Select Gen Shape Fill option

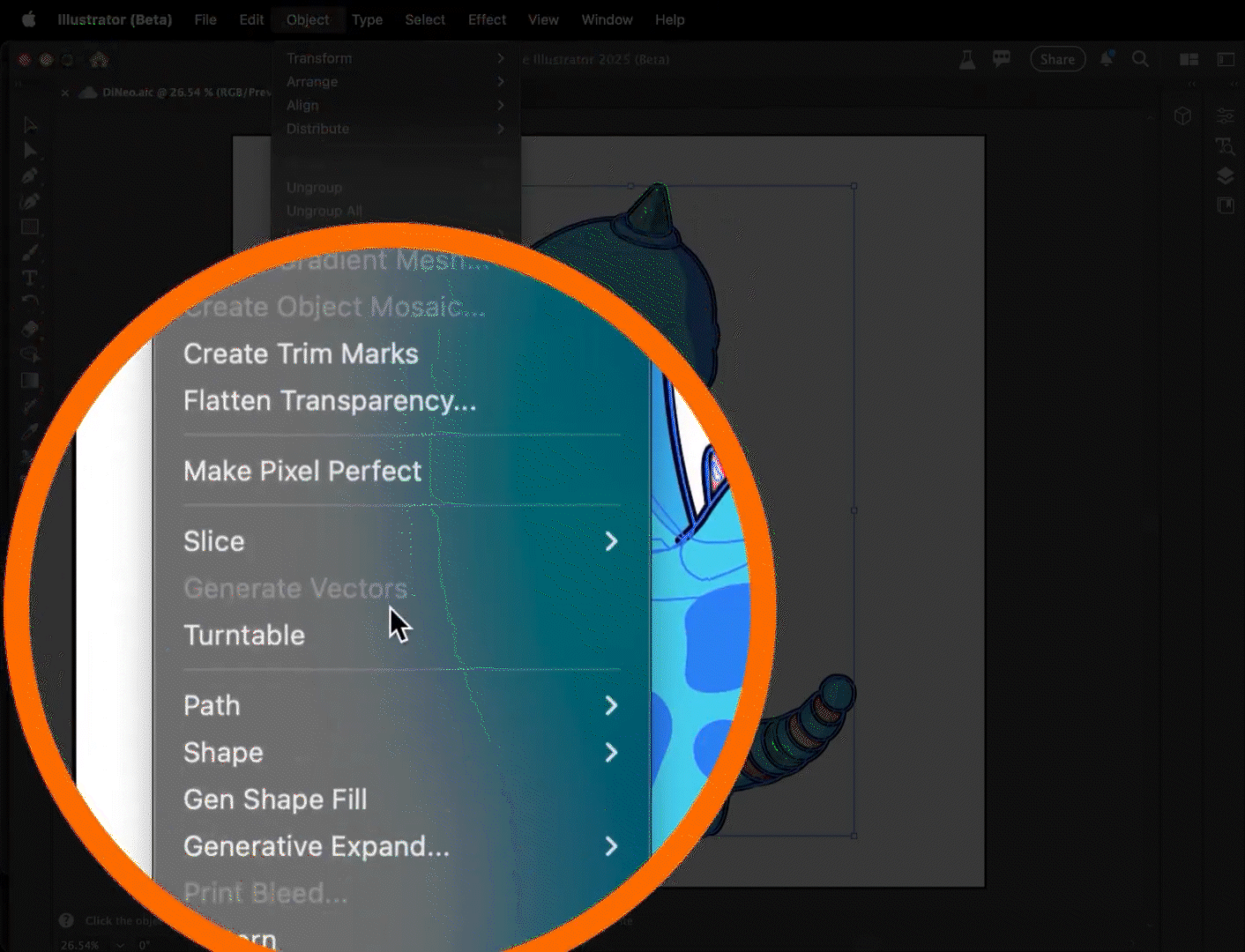tap(275, 800)
